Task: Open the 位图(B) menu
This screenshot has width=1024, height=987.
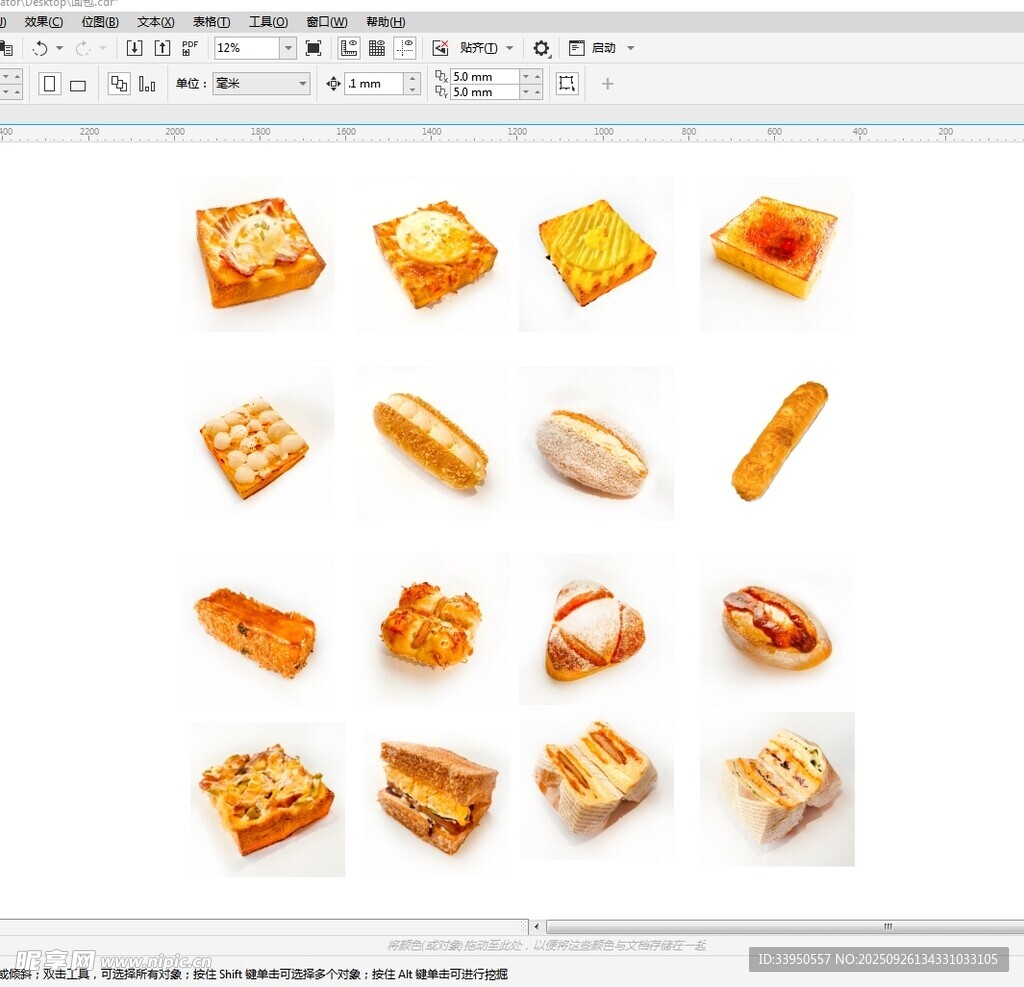Action: point(99,22)
